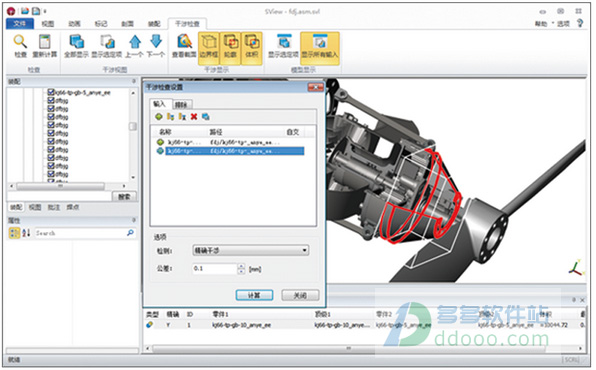This screenshot has height=370, width=596.
Task: Switch to the 标记 ribbon tab
Action: (x=101, y=24)
